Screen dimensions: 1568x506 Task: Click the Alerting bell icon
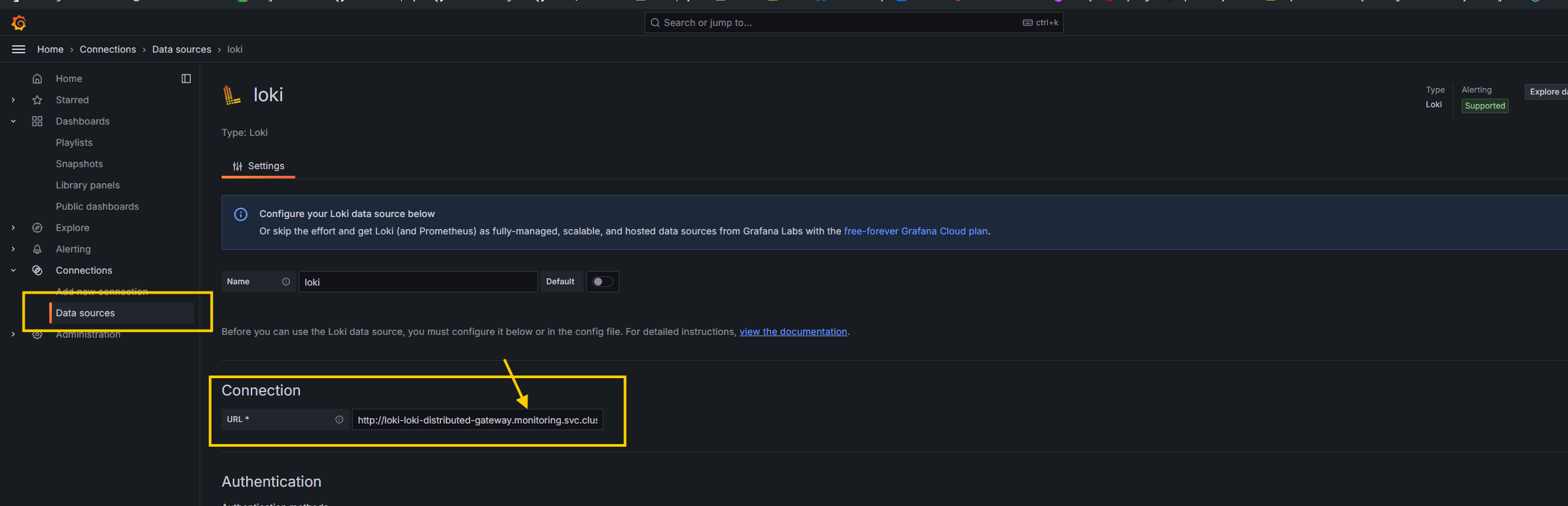(x=37, y=249)
